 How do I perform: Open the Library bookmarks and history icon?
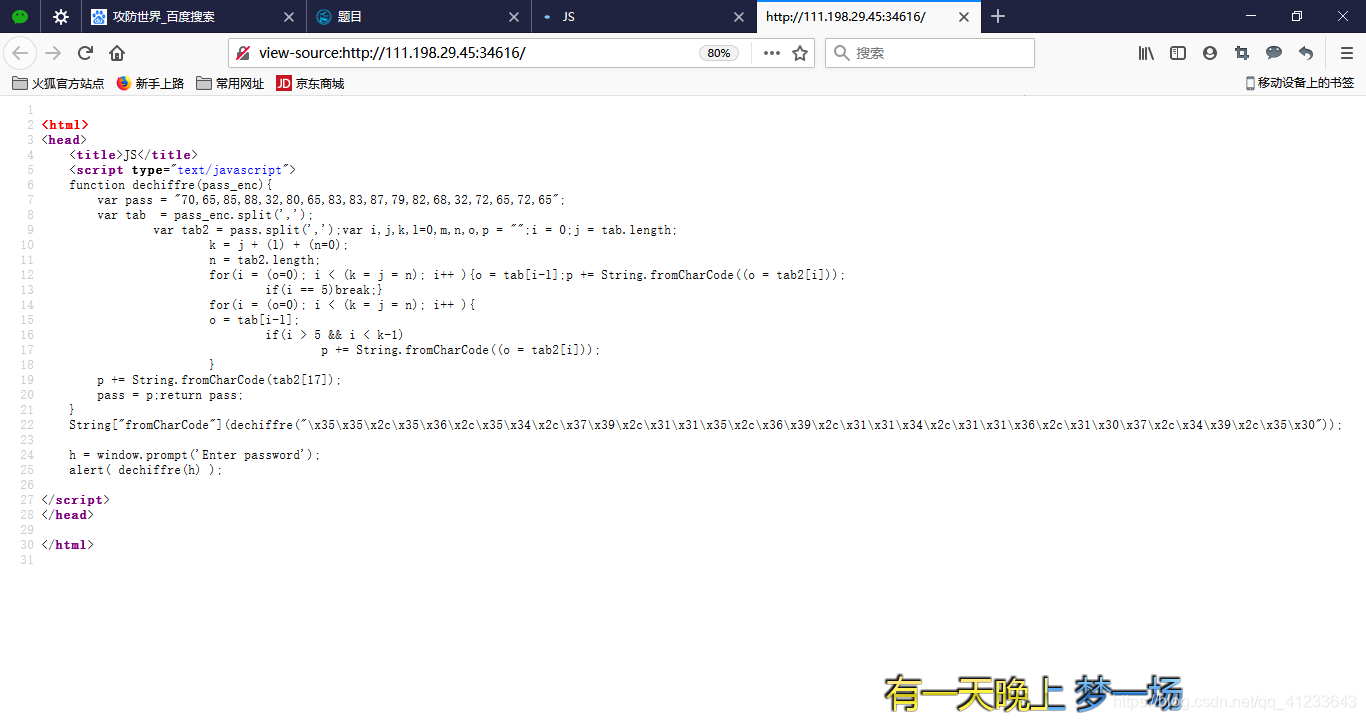(x=1146, y=53)
